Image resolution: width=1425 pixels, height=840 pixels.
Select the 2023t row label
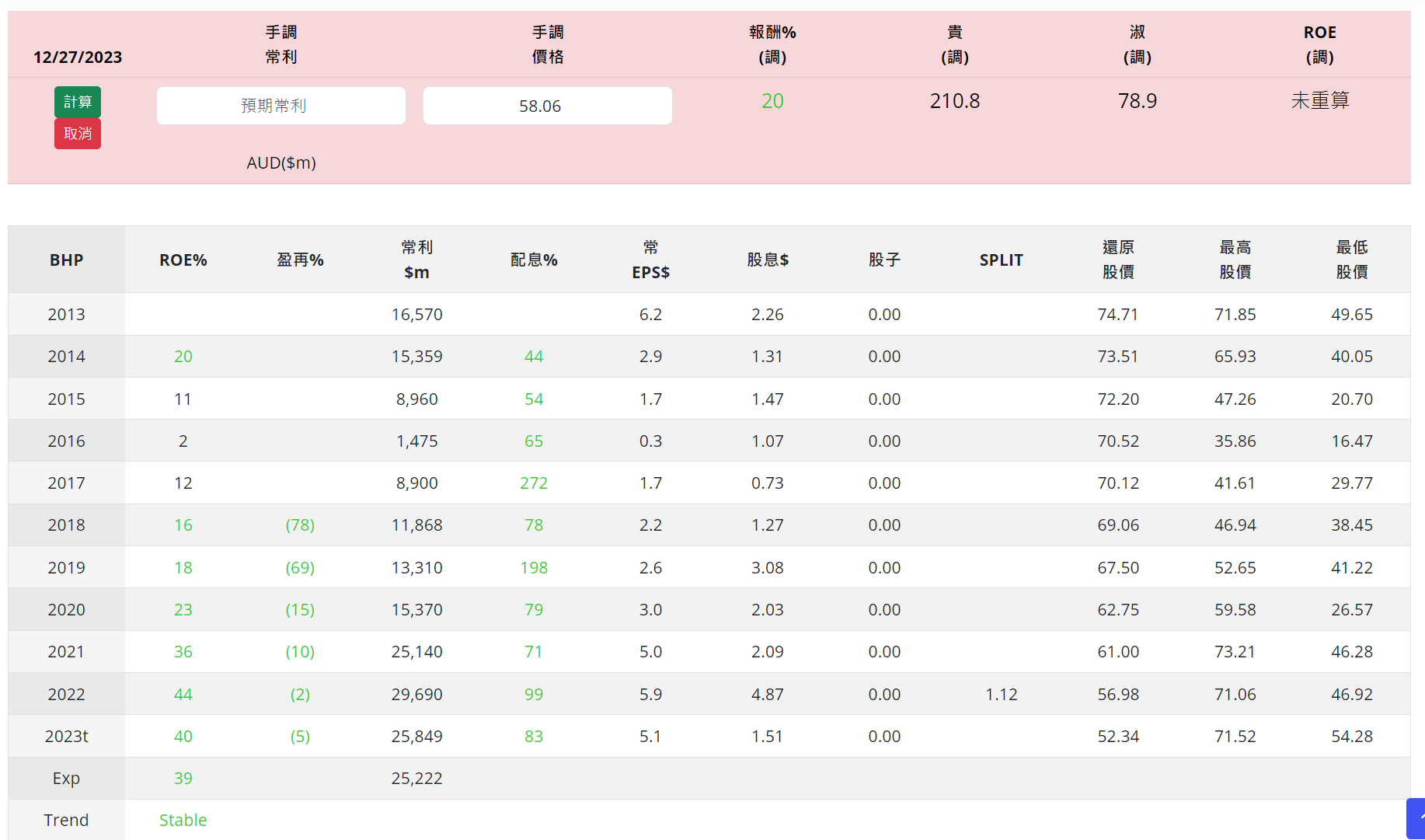(67, 737)
